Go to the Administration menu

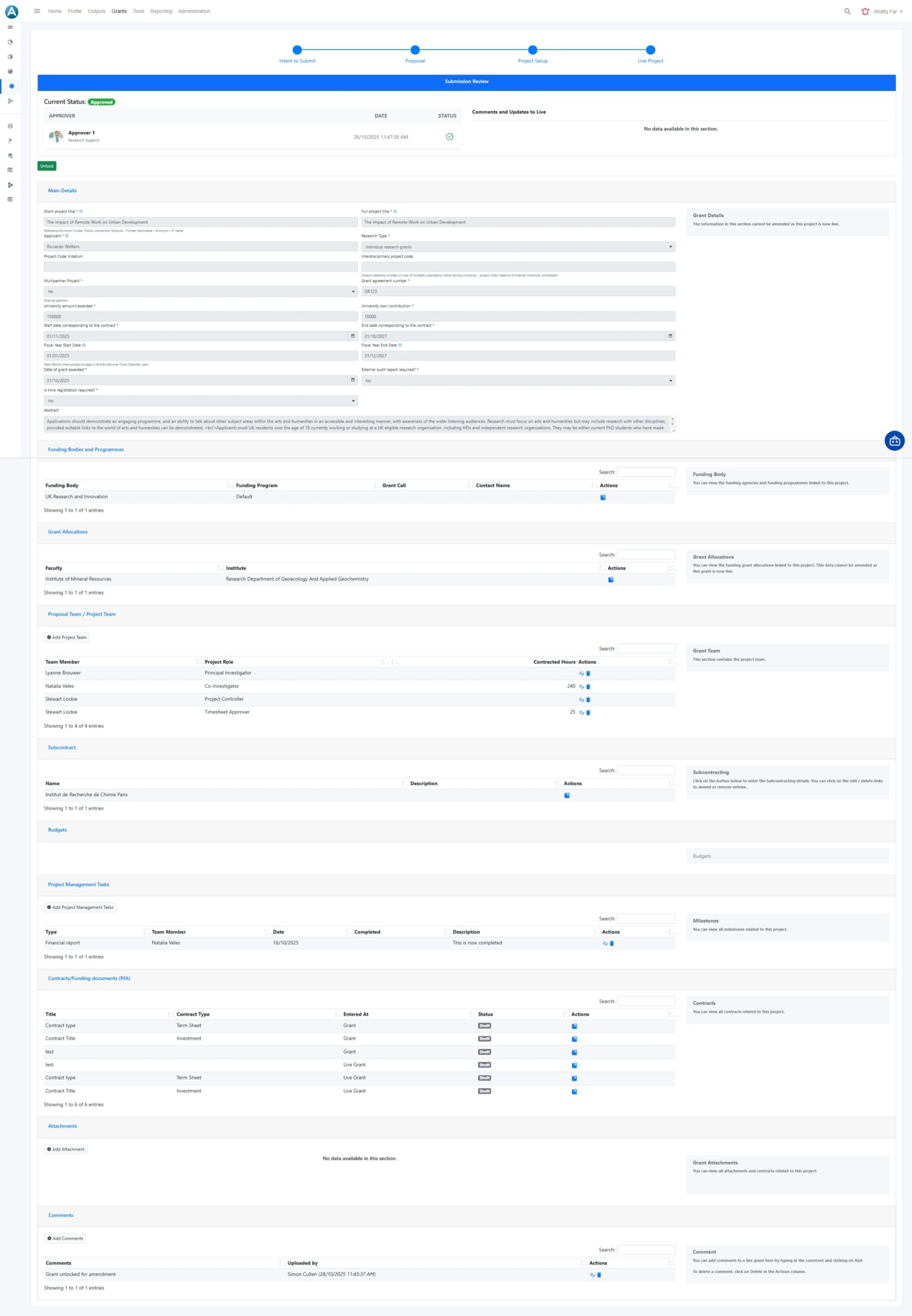click(194, 11)
